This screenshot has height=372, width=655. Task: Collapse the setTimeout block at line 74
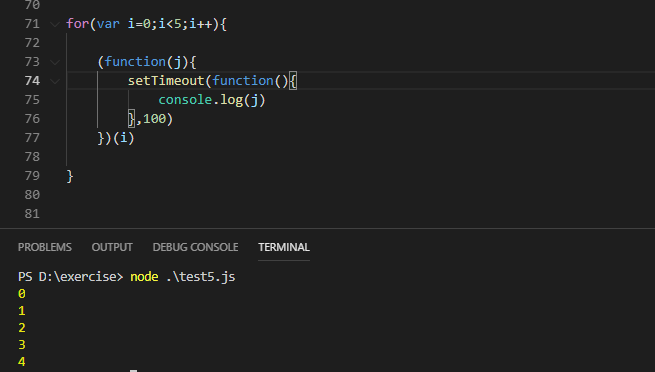(x=55, y=81)
